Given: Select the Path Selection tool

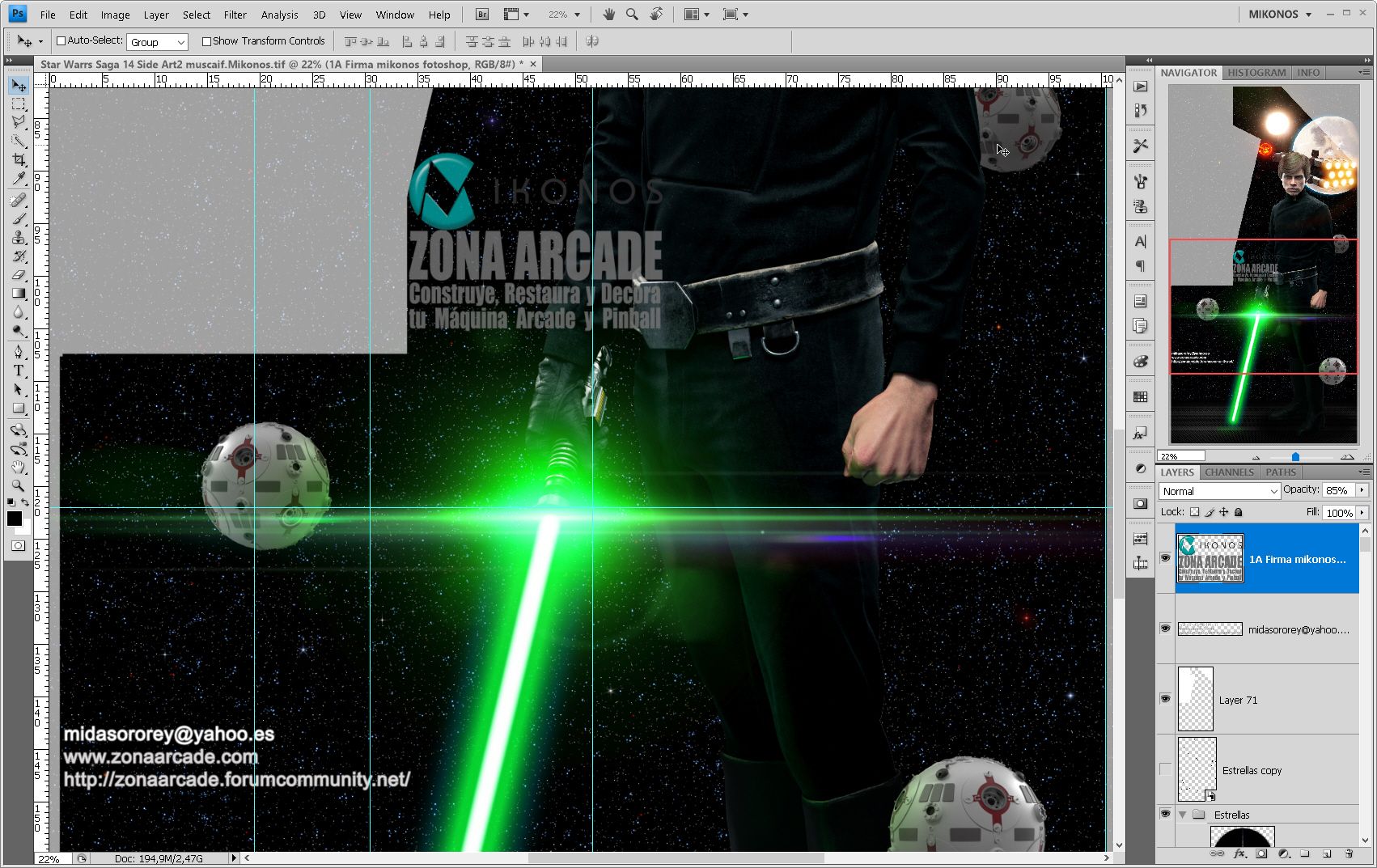Looking at the screenshot, I should tap(19, 389).
